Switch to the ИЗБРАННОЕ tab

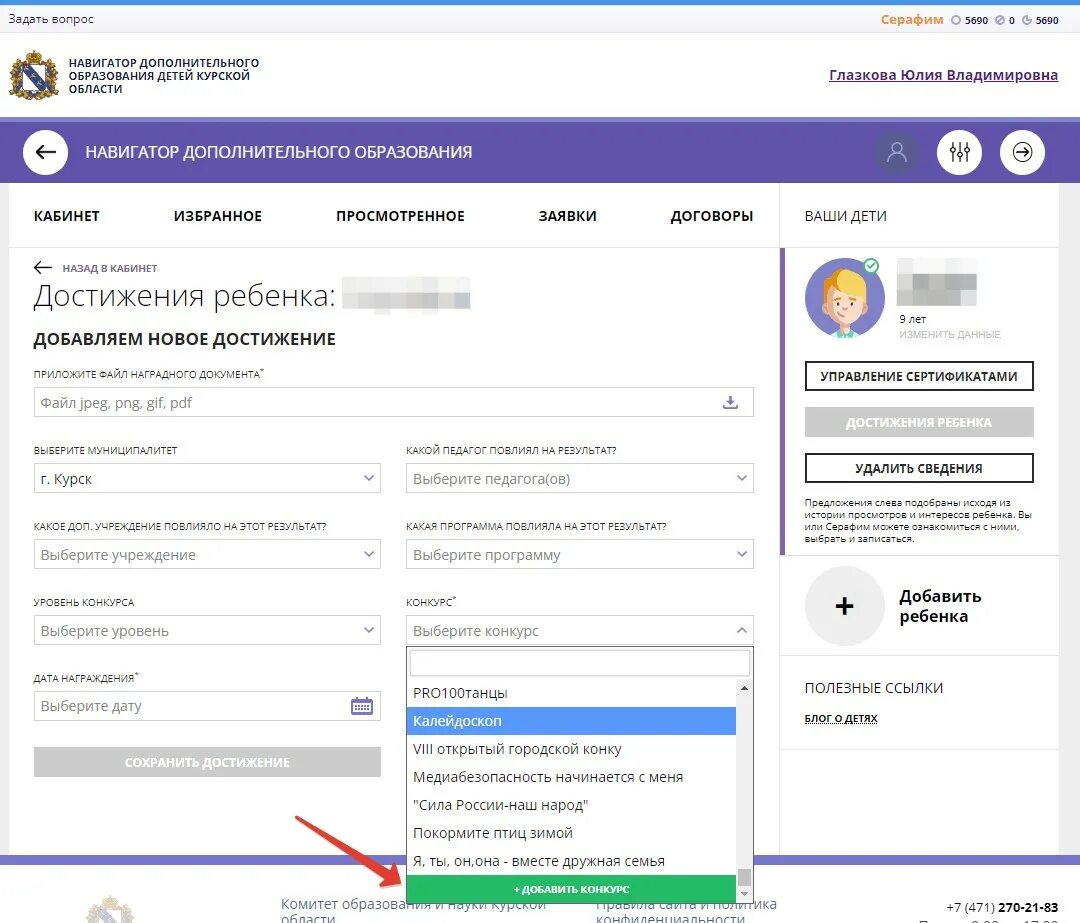click(x=217, y=215)
